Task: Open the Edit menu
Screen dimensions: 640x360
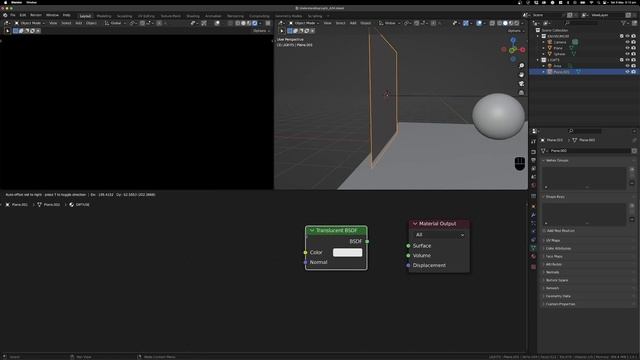Action: pyautogui.click(x=22, y=15)
